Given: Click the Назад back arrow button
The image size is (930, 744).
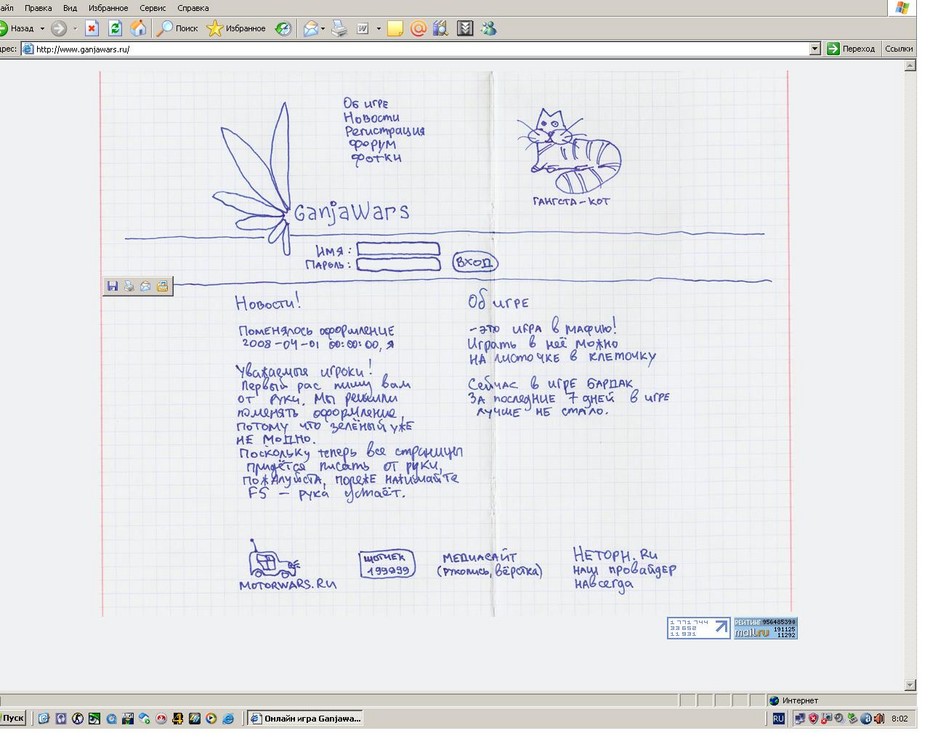Looking at the screenshot, I should (x=18, y=28).
